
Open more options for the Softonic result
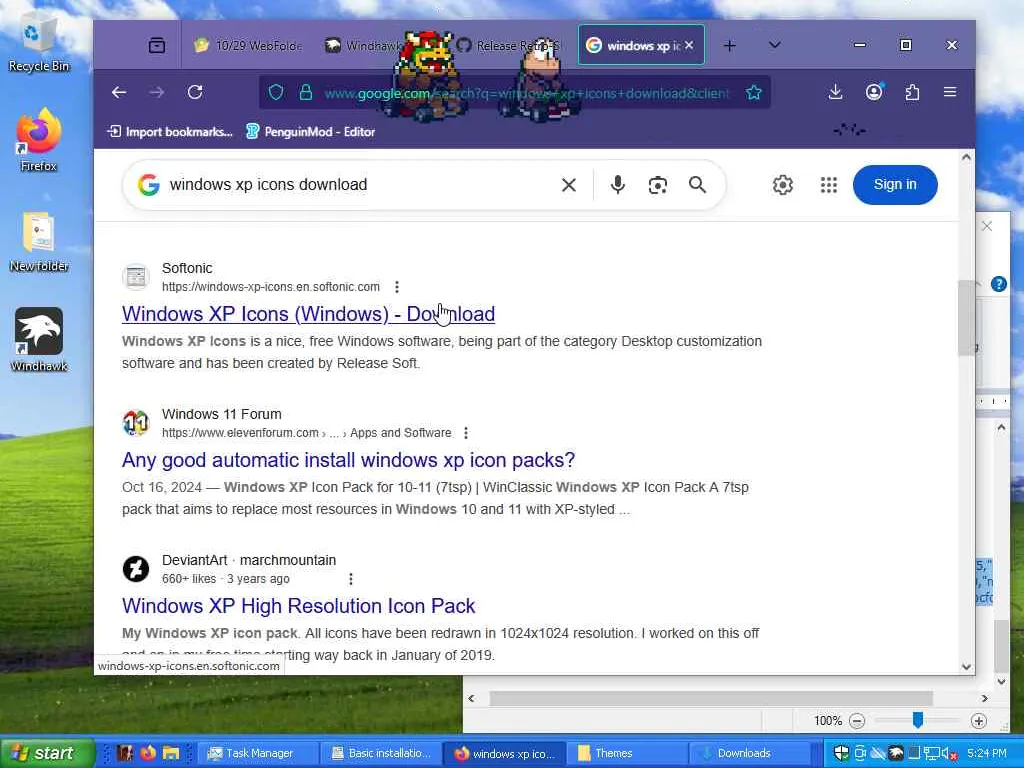click(x=397, y=287)
